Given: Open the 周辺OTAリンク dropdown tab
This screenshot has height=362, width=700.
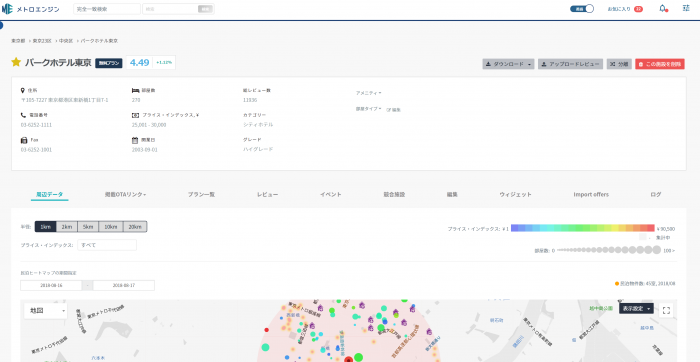Looking at the screenshot, I should click(x=125, y=195).
